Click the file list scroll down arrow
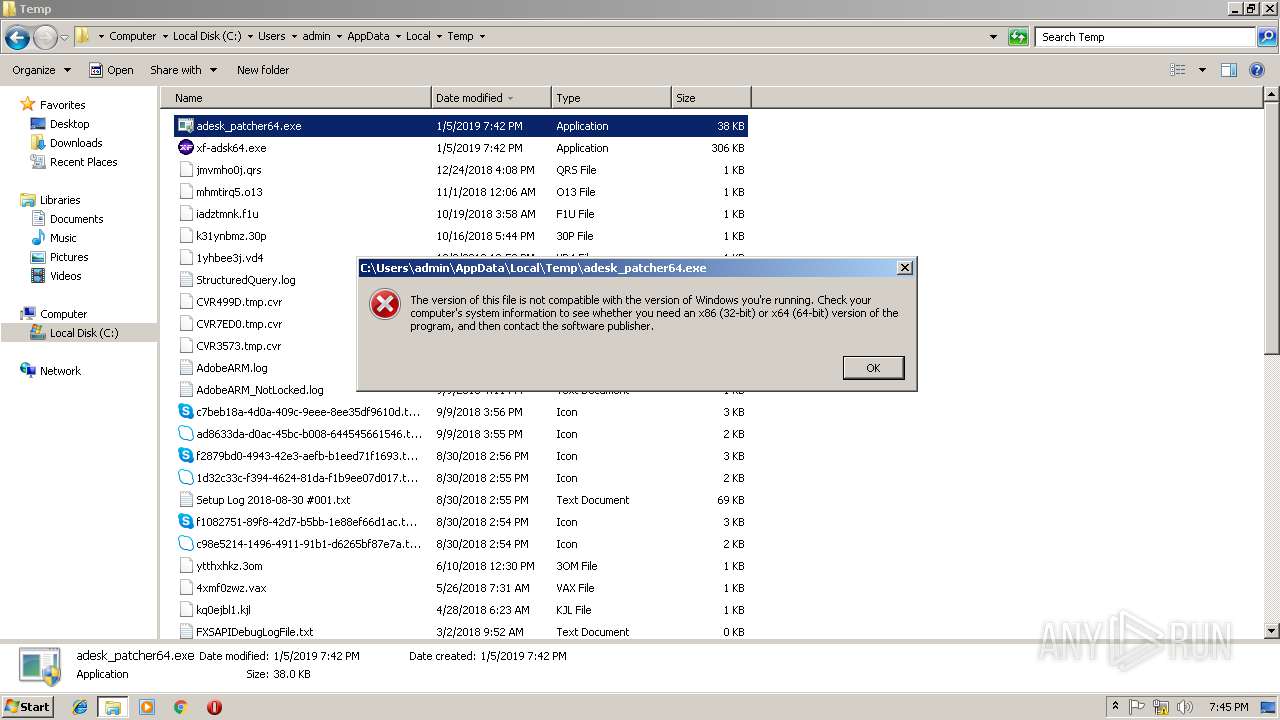The image size is (1280, 720). click(1271, 631)
